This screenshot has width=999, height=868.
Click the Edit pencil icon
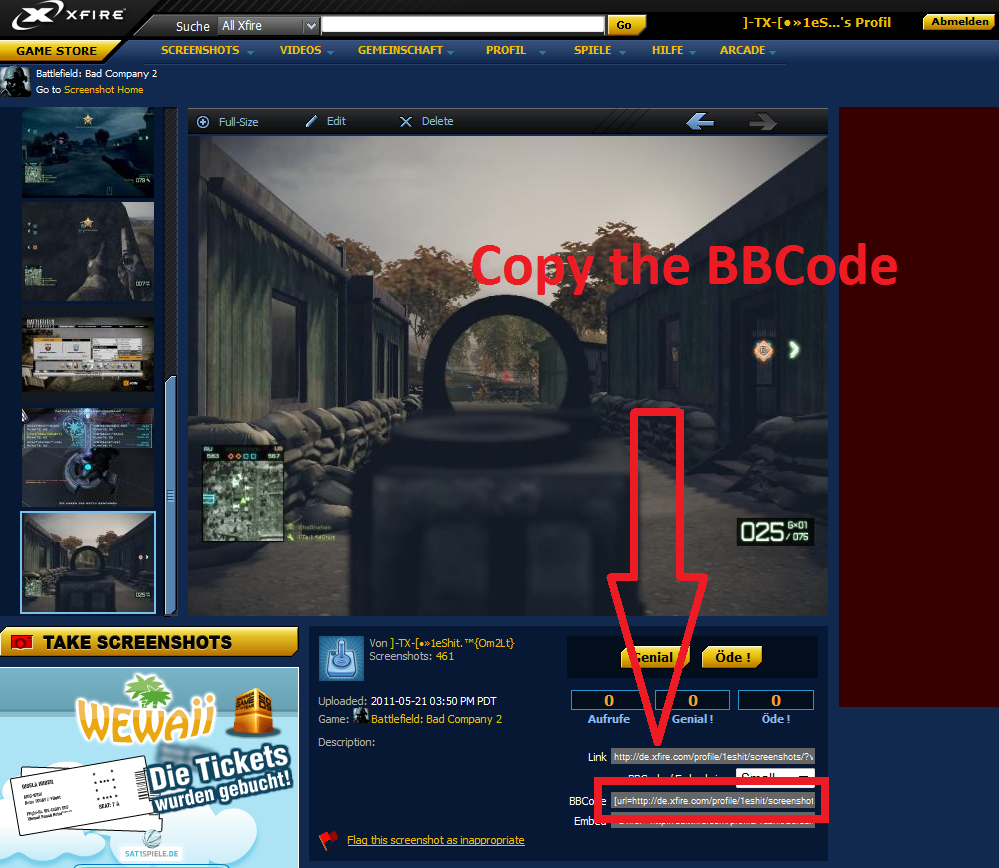pos(312,121)
